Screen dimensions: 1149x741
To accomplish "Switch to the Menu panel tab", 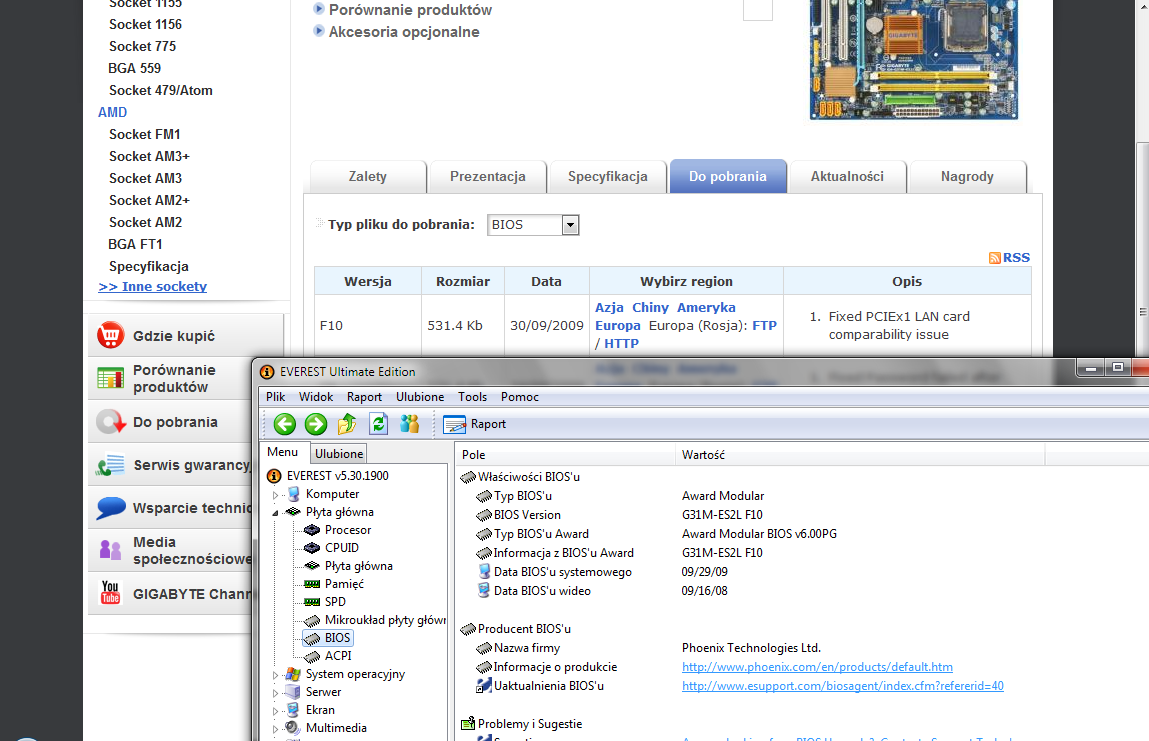I will (283, 452).
